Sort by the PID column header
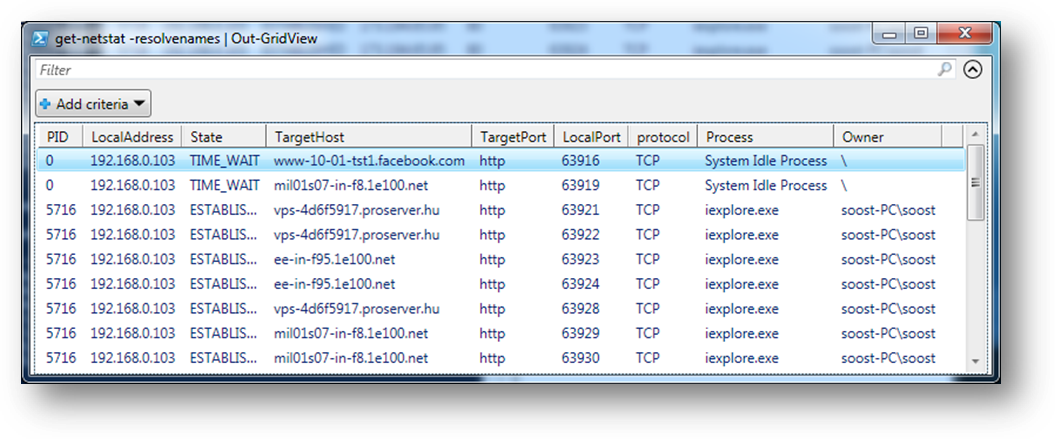1055x439 pixels. point(60,137)
